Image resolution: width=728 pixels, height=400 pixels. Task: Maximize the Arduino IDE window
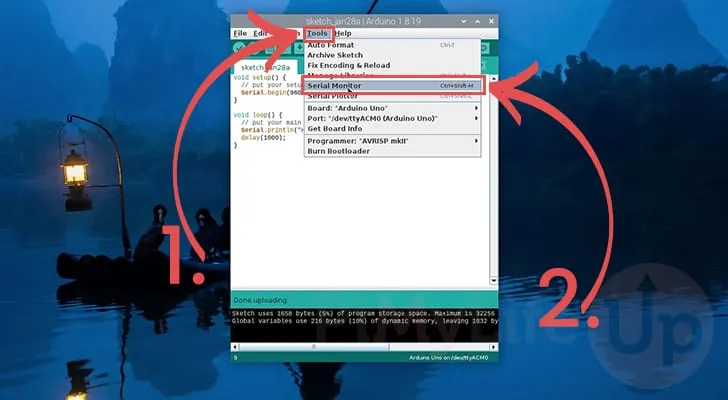click(x=477, y=21)
